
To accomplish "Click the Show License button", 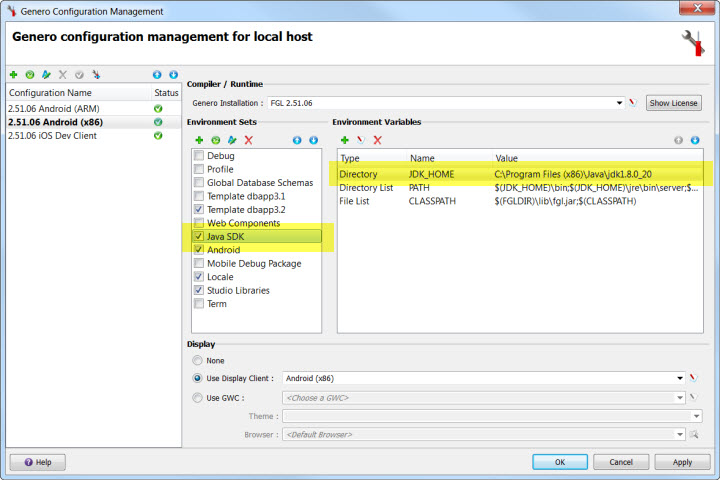I will pos(674,103).
